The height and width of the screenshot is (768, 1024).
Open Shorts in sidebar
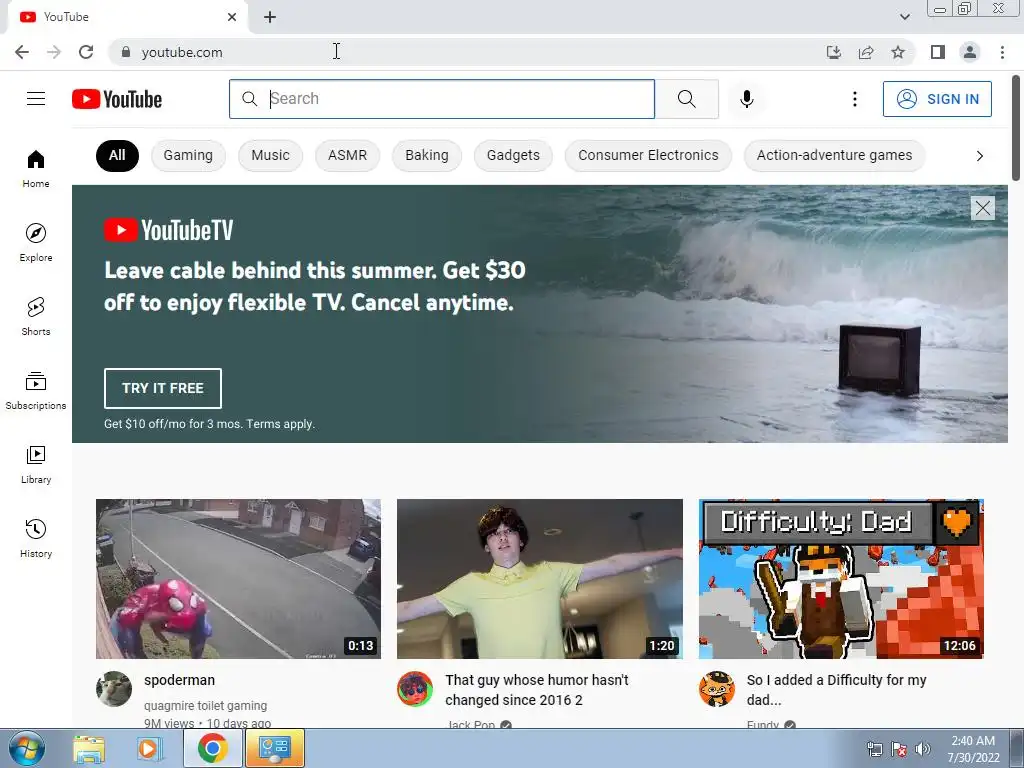(x=36, y=316)
